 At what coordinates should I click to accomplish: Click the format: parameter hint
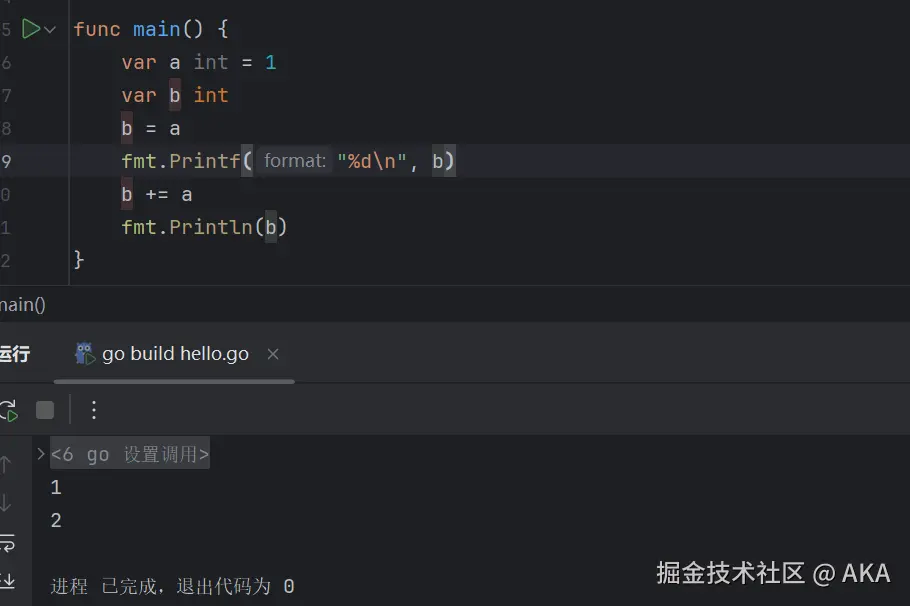coord(294,161)
